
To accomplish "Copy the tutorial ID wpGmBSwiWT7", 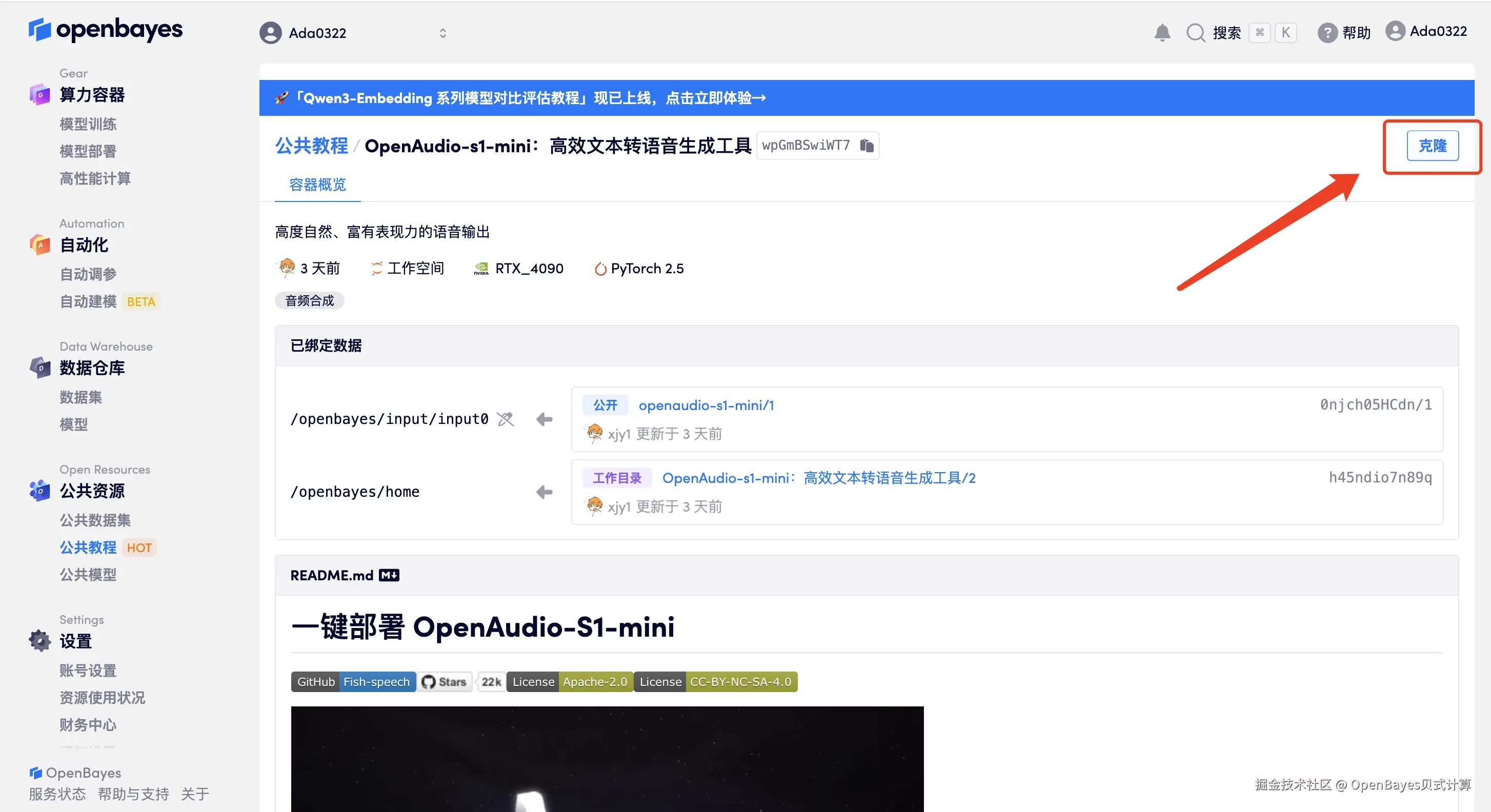I will pos(867,145).
